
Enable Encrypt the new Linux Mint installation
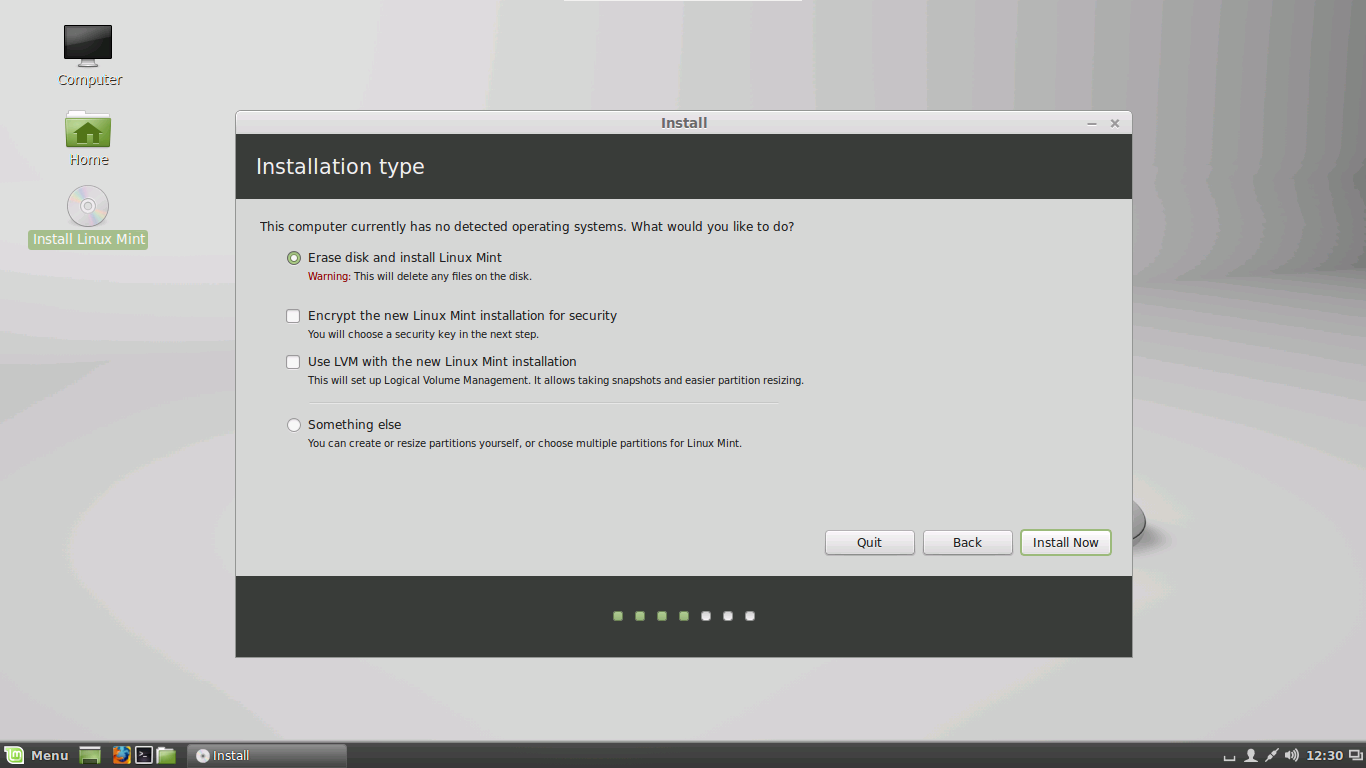pos(293,316)
